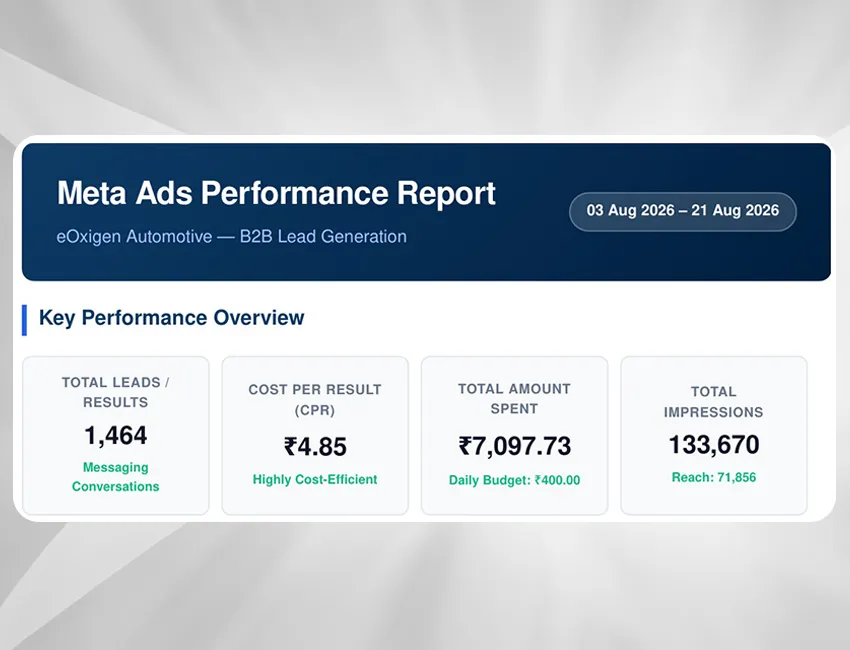The image size is (850, 650).
Task: Click the Key Performance Overview heading
Action: (x=171, y=318)
